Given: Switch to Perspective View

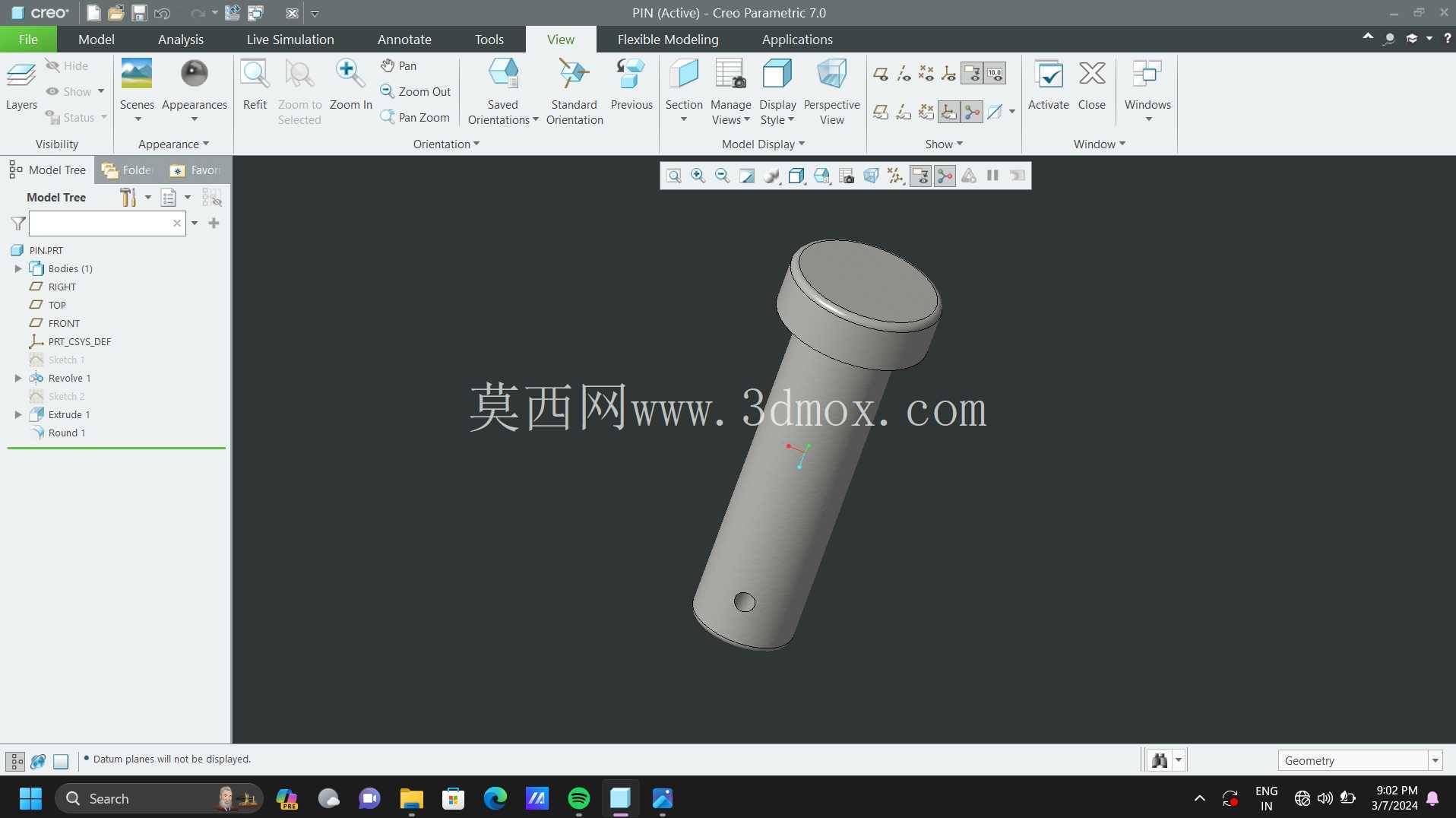Looking at the screenshot, I should point(832,91).
